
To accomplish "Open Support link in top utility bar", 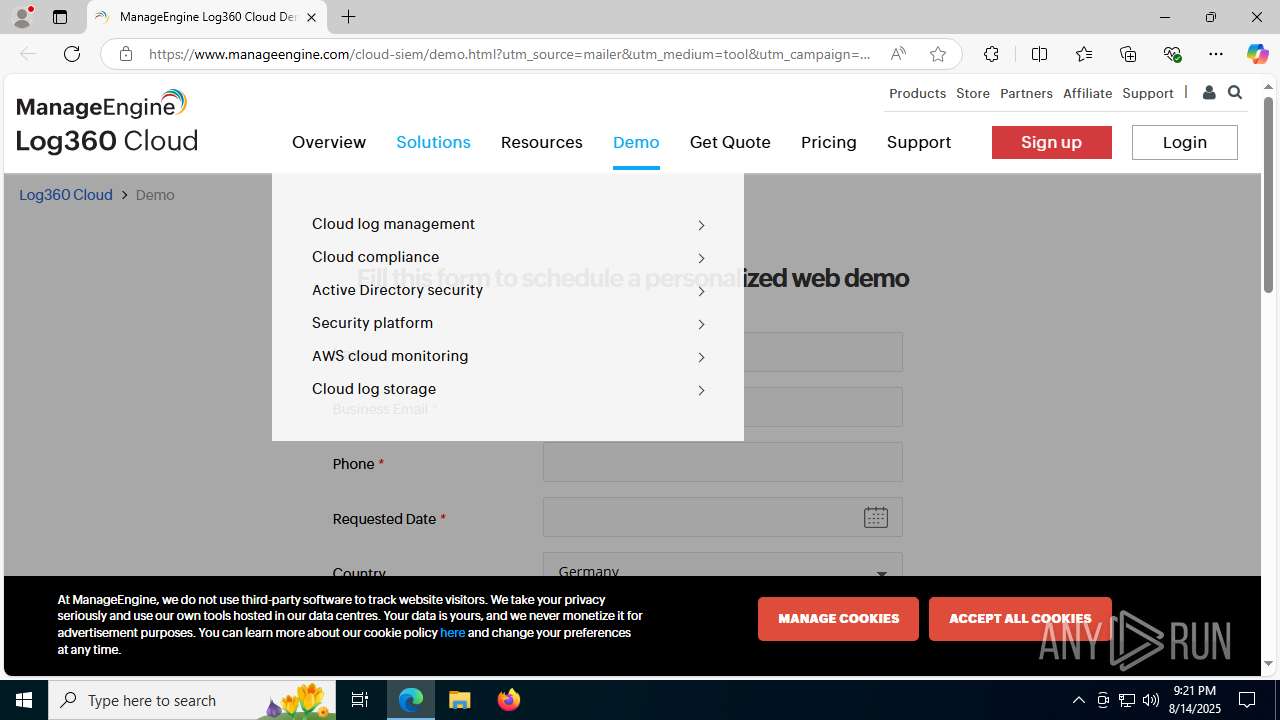I will (1148, 93).
